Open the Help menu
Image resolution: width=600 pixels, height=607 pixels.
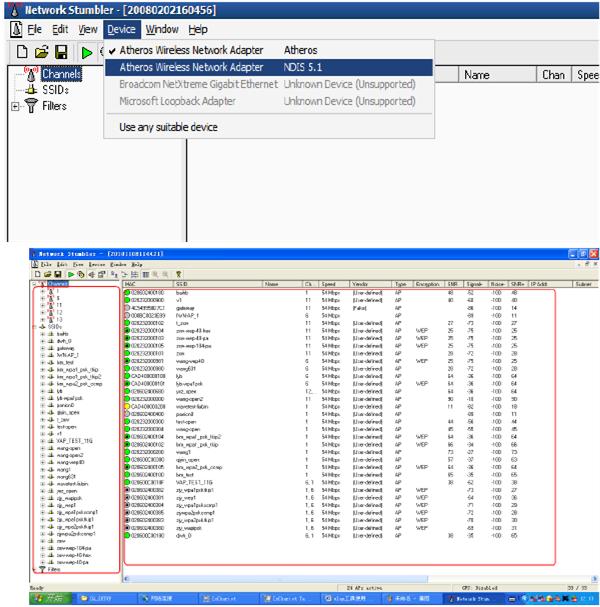[x=198, y=29]
